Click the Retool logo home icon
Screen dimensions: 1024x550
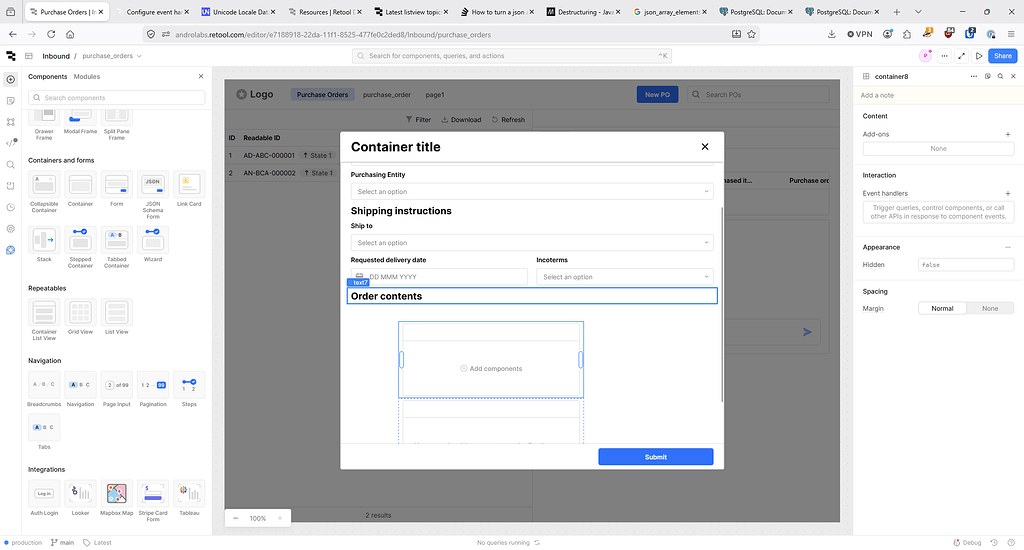click(x=10, y=56)
